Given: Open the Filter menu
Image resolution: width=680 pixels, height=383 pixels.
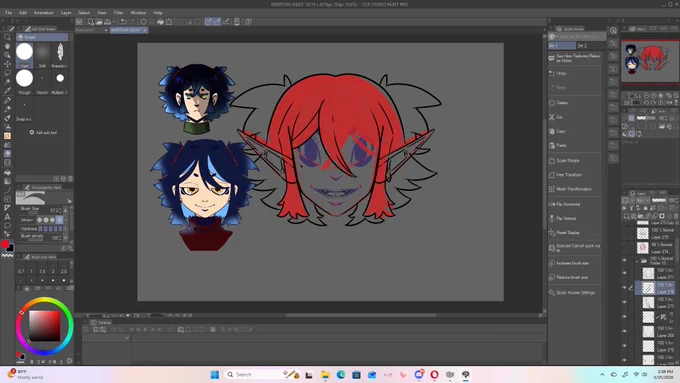Looking at the screenshot, I should coord(118,13).
